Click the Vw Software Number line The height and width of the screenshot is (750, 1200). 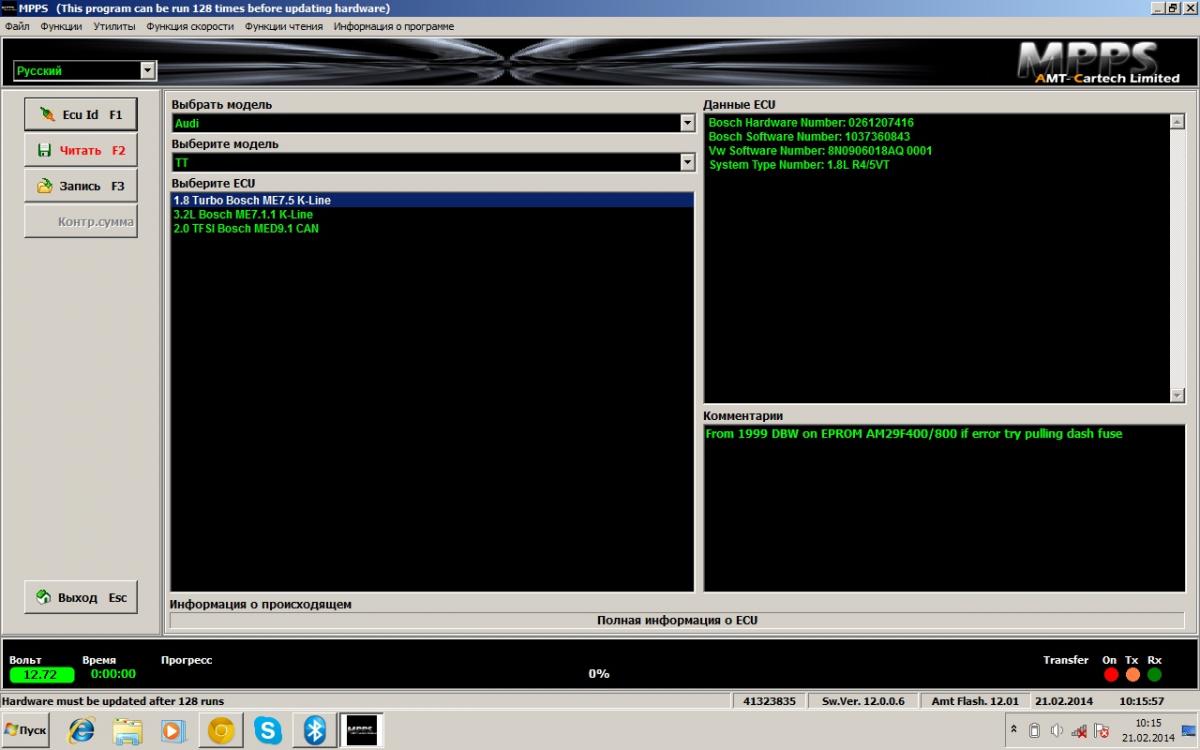pyautogui.click(x=820, y=151)
